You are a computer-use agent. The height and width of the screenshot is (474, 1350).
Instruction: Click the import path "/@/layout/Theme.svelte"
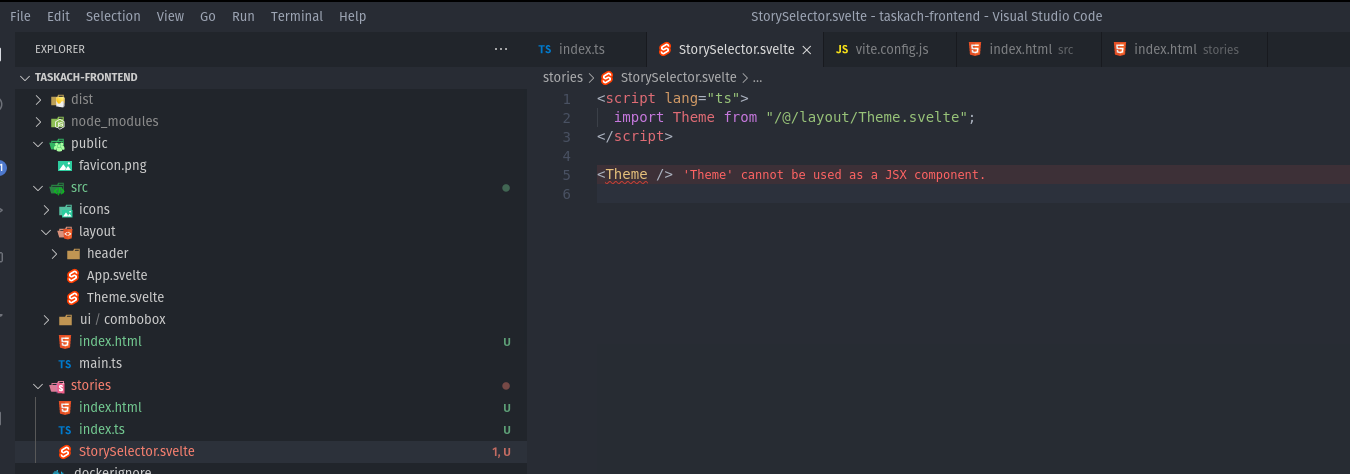pyautogui.click(x=866, y=117)
